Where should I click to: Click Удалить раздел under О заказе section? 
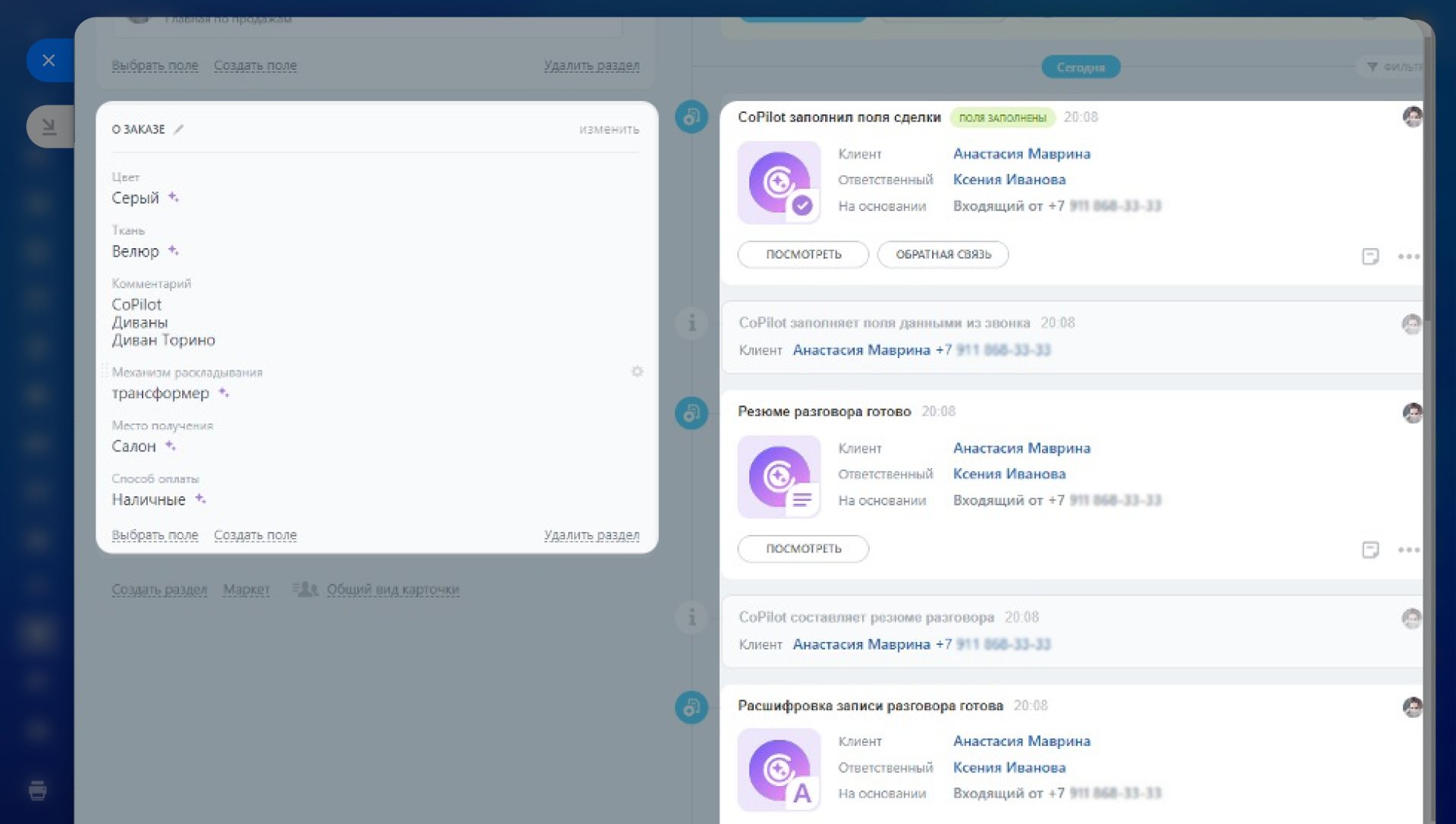(591, 535)
